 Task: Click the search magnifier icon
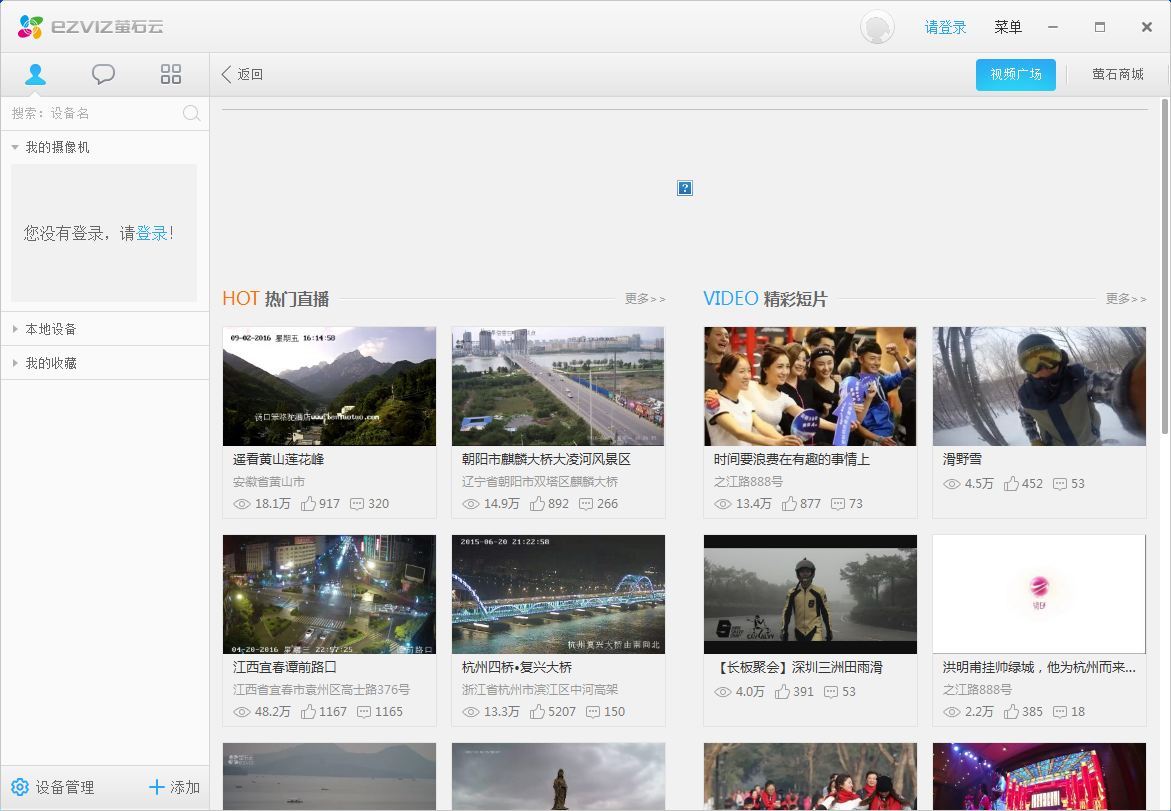191,113
